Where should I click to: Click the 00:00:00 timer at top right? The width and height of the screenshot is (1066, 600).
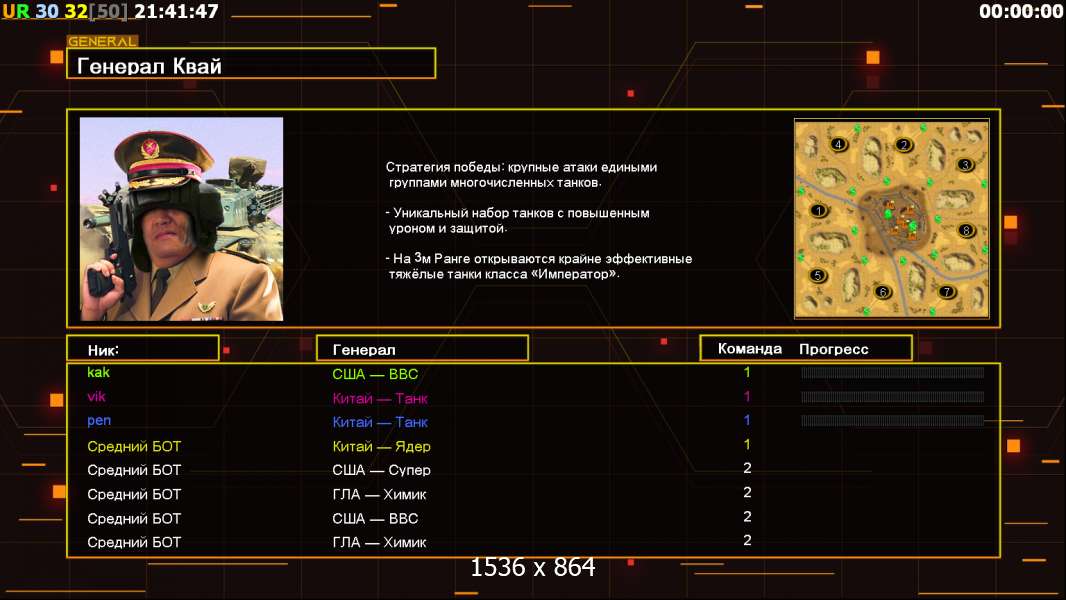1020,11
